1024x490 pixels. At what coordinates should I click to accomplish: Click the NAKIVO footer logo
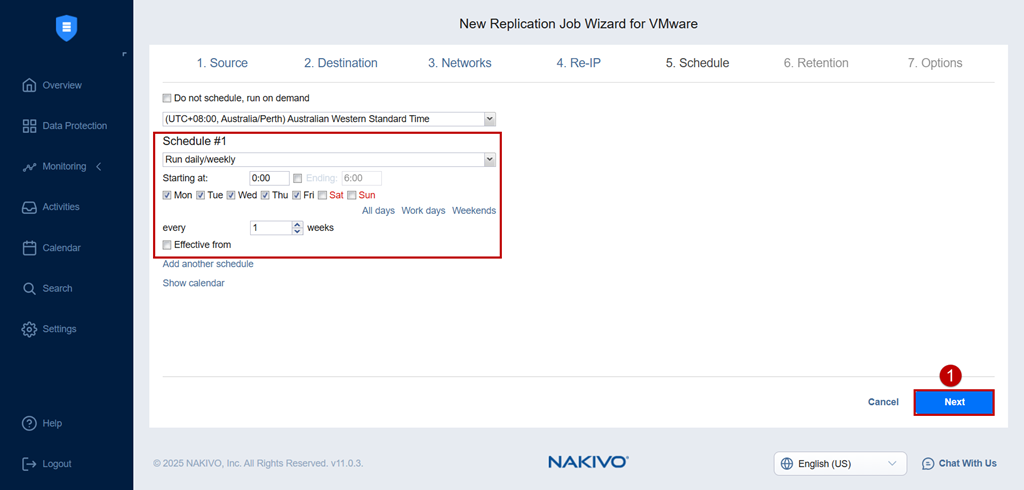pos(588,463)
